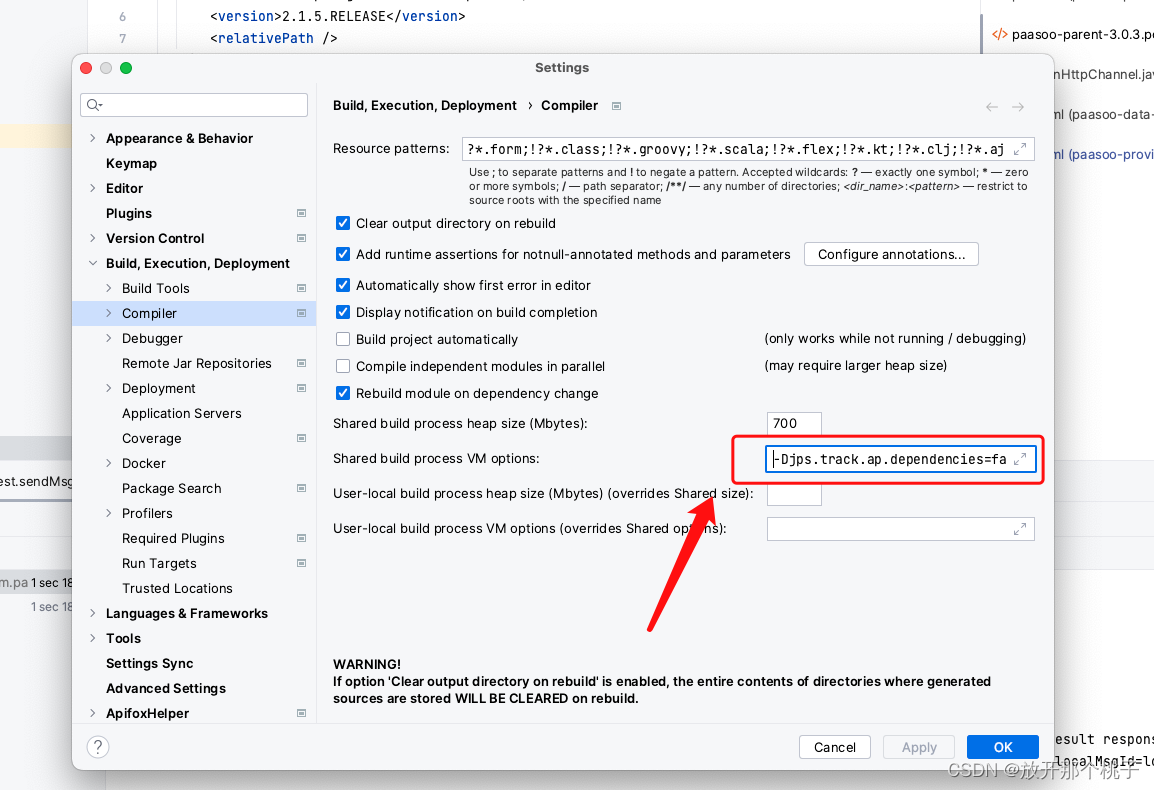Click XML file icon of paasoo-parent tab
1154x790 pixels.
point(999,35)
